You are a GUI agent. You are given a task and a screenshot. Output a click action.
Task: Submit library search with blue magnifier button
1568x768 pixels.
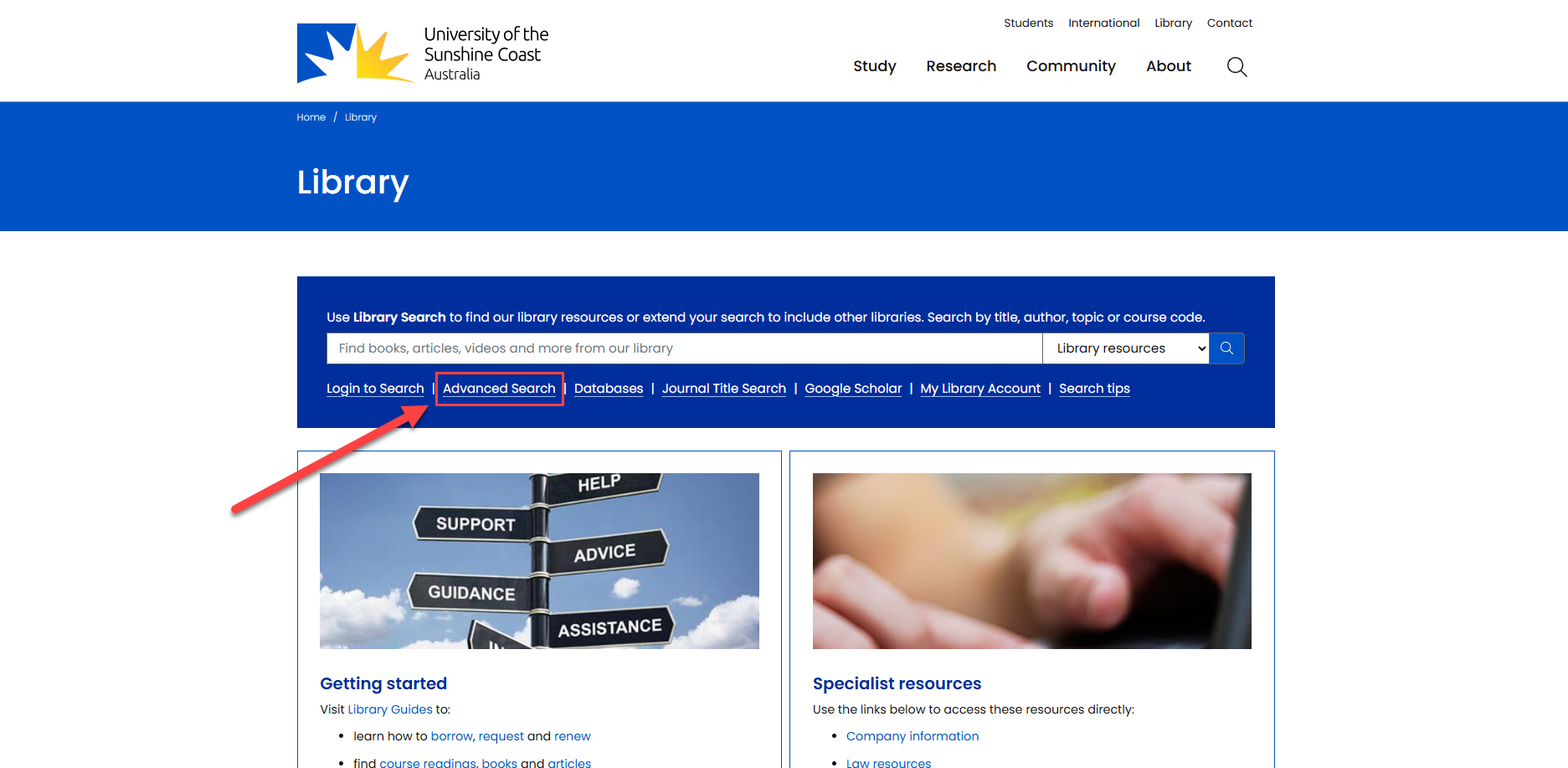click(1226, 348)
